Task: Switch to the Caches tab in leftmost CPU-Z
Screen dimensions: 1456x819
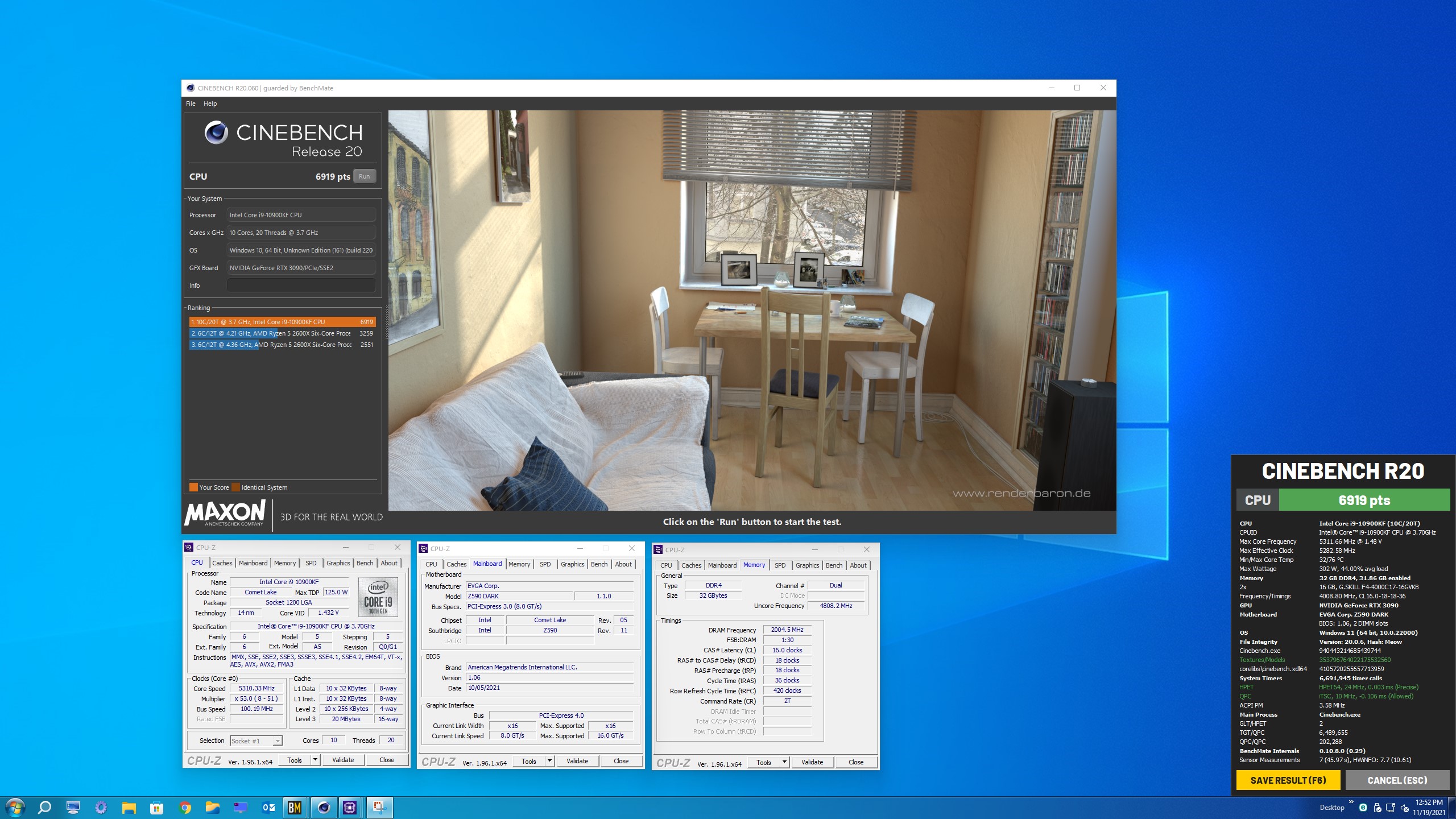Action: tap(222, 563)
